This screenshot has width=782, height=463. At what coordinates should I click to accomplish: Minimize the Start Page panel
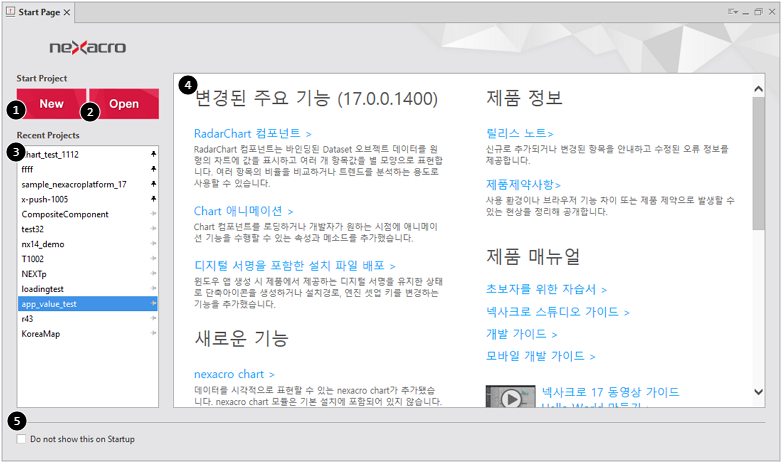(746, 12)
